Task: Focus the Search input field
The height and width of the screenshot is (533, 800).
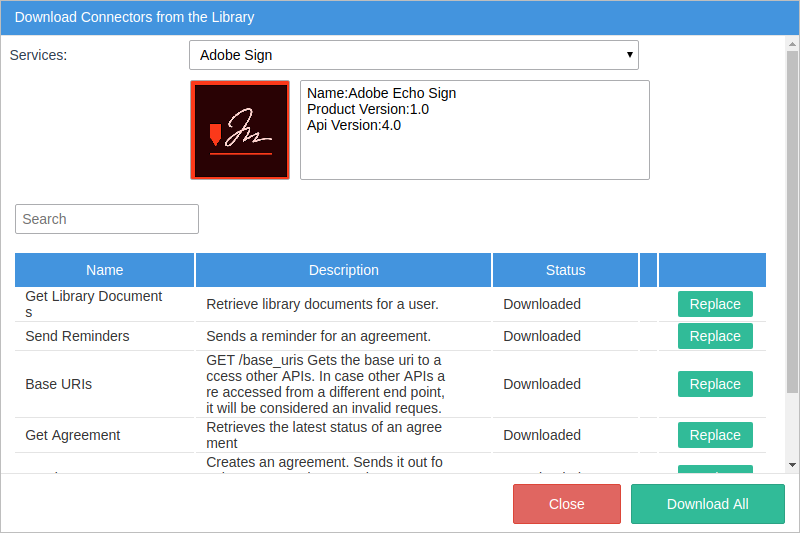Action: pos(107,219)
